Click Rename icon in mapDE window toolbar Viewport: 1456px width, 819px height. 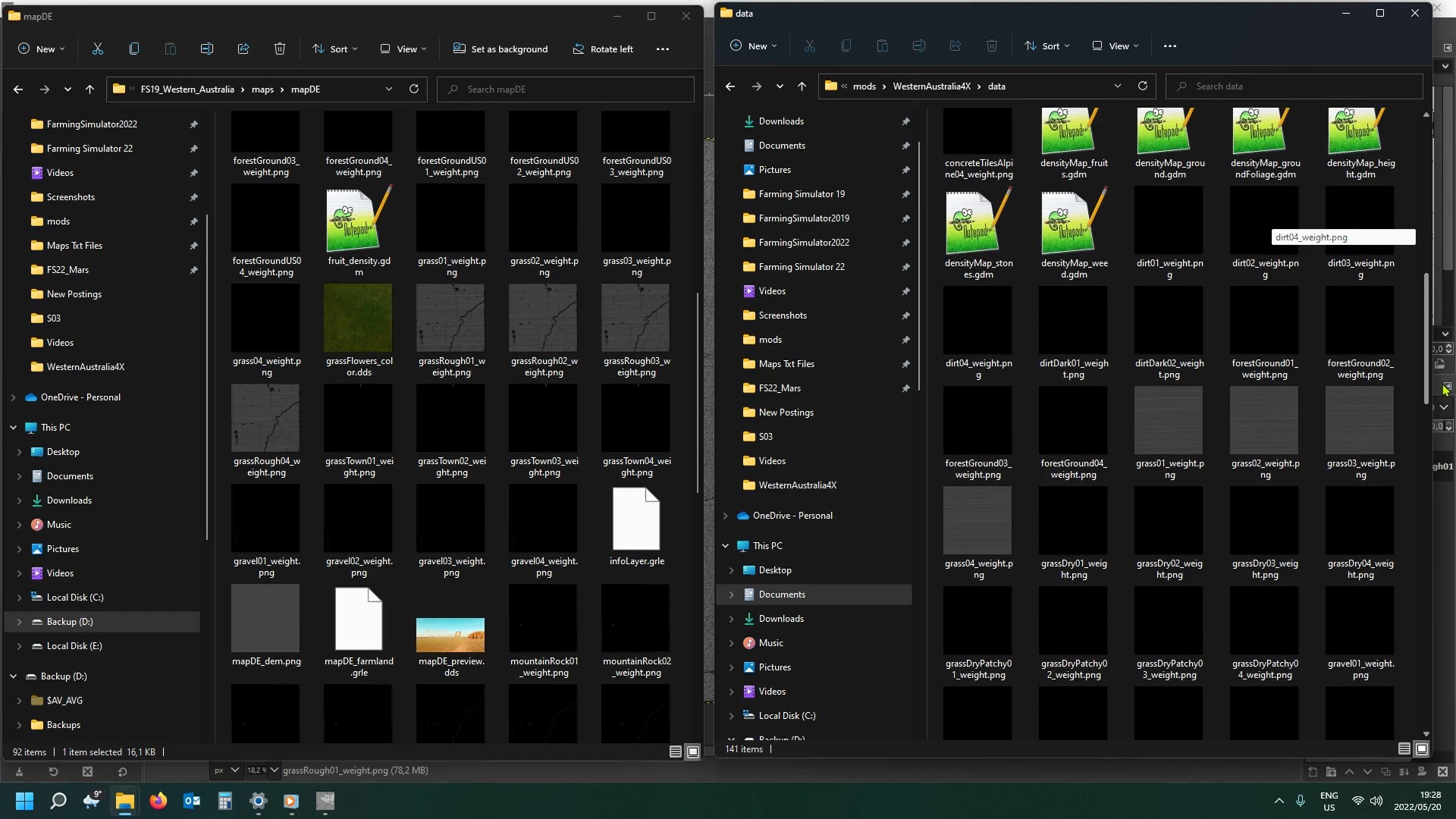pyautogui.click(x=206, y=49)
